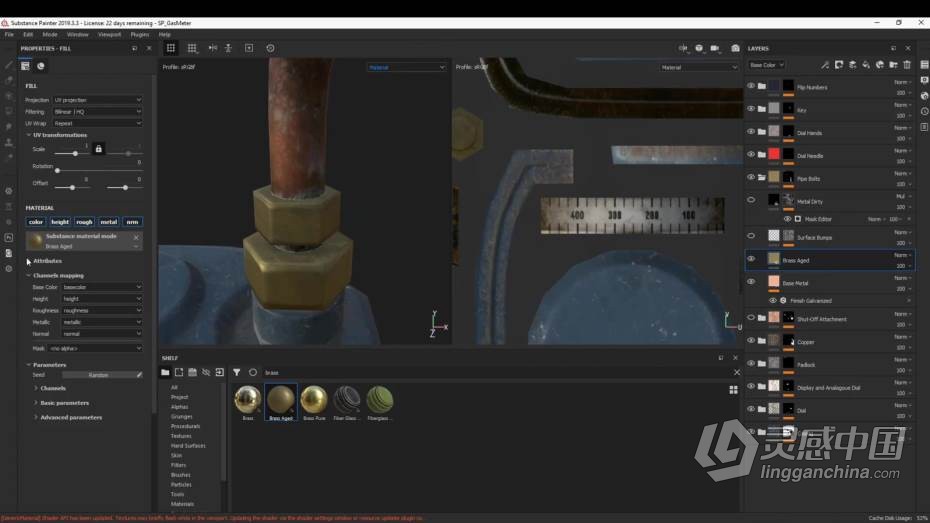Toggle the UV scale lock icon
930x523 pixels.
(x=98, y=149)
